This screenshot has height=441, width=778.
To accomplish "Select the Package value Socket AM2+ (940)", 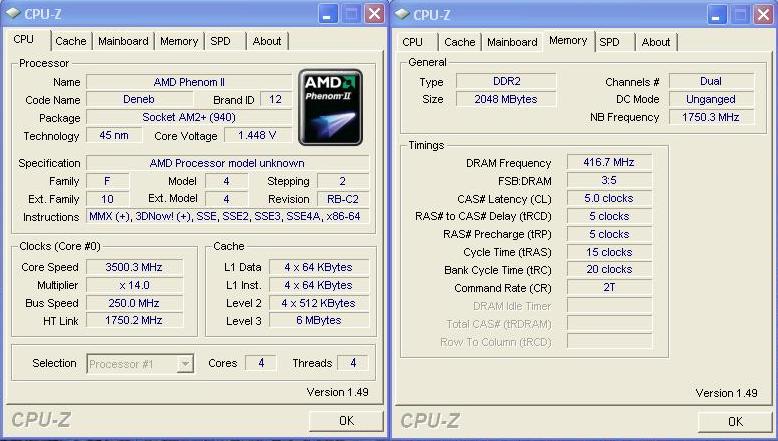I will [189, 117].
